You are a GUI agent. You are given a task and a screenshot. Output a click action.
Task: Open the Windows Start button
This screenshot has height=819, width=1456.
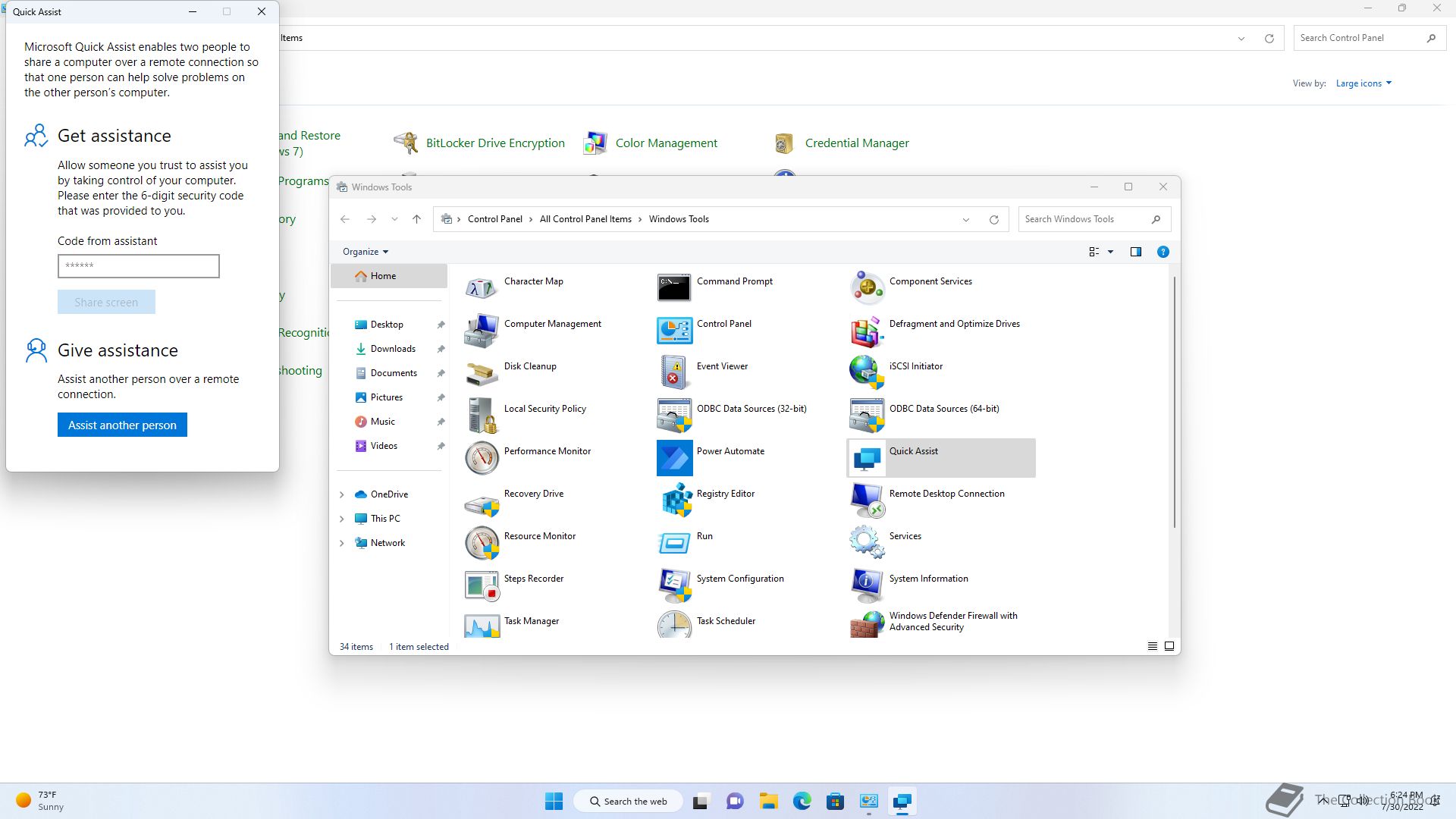click(554, 802)
